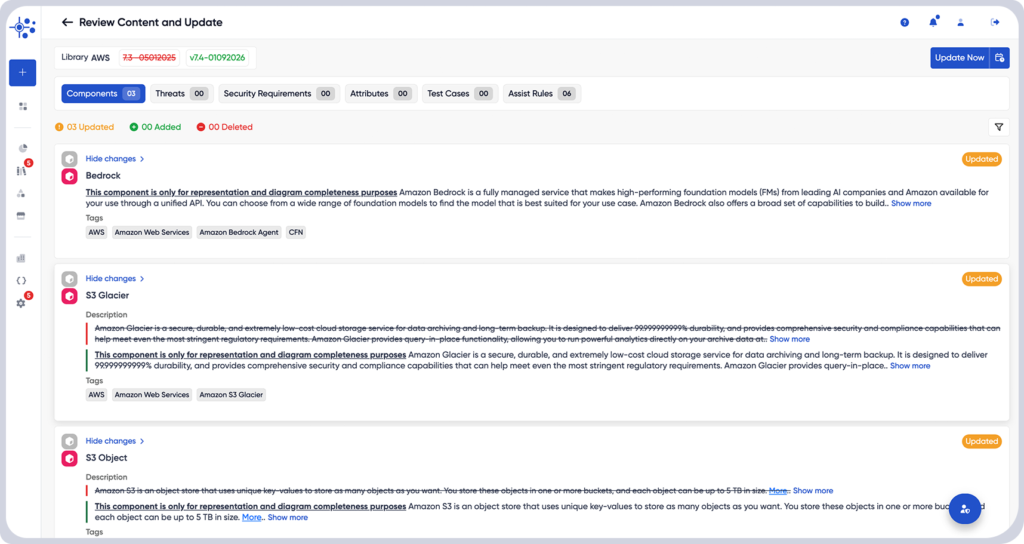The height and width of the screenshot is (544, 1024).
Task: Click the floating user-settings button at bottom right
Action: (x=965, y=509)
